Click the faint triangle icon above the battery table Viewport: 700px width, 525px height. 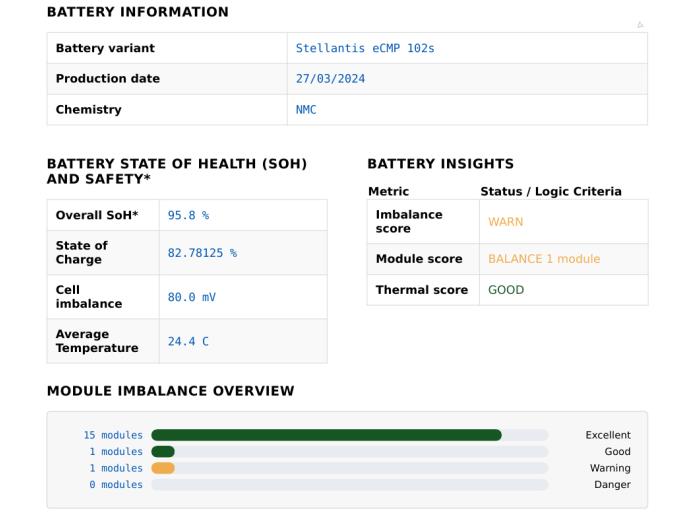(640, 25)
